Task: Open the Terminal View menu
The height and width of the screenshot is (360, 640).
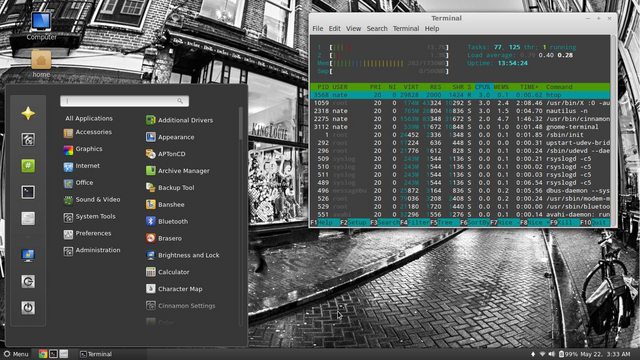Action: coord(353,29)
